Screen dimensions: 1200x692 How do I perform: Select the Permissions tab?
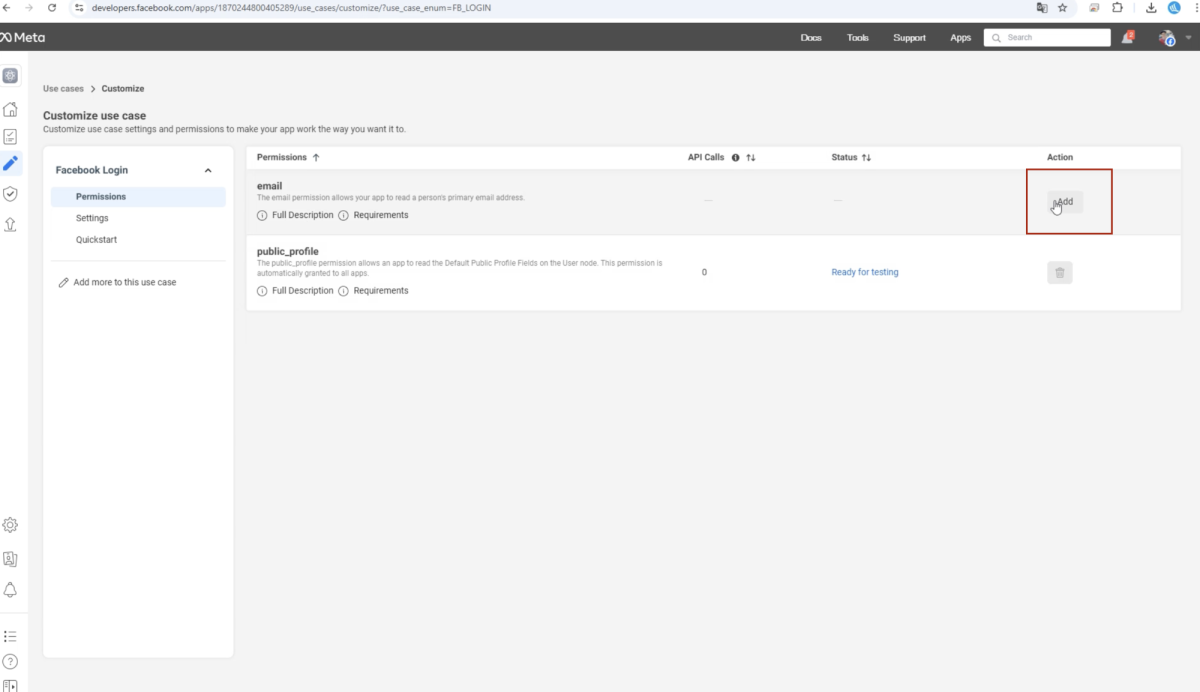coord(138,197)
